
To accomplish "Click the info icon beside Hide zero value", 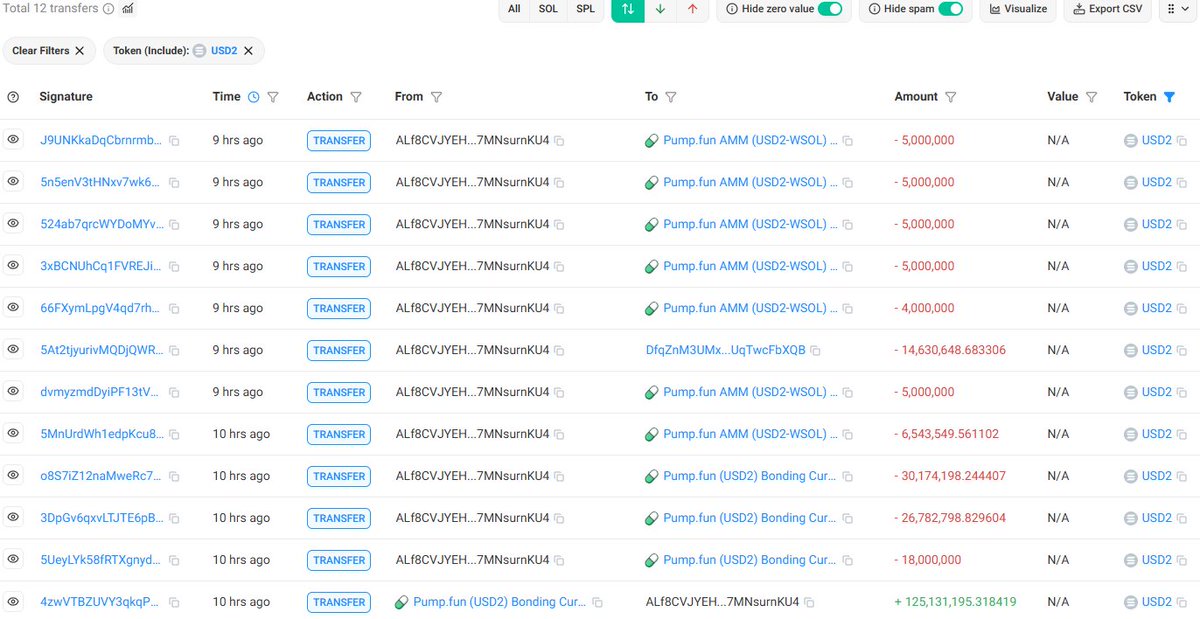I will [x=733, y=9].
